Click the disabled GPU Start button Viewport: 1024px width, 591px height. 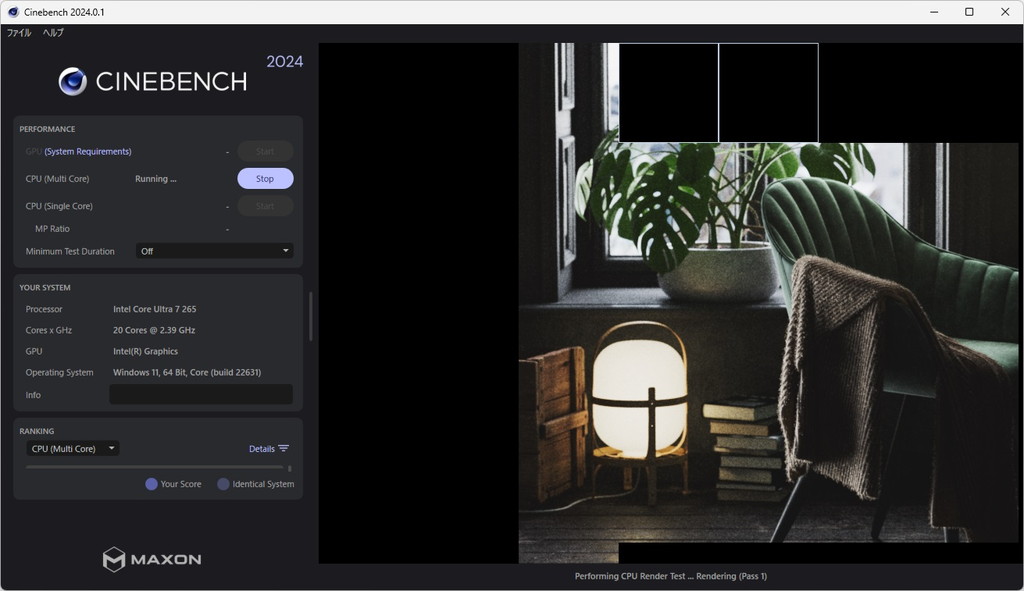(265, 152)
